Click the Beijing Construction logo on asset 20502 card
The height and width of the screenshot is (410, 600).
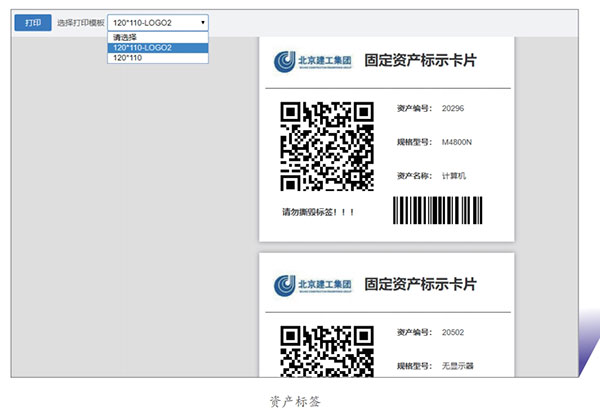[313, 285]
